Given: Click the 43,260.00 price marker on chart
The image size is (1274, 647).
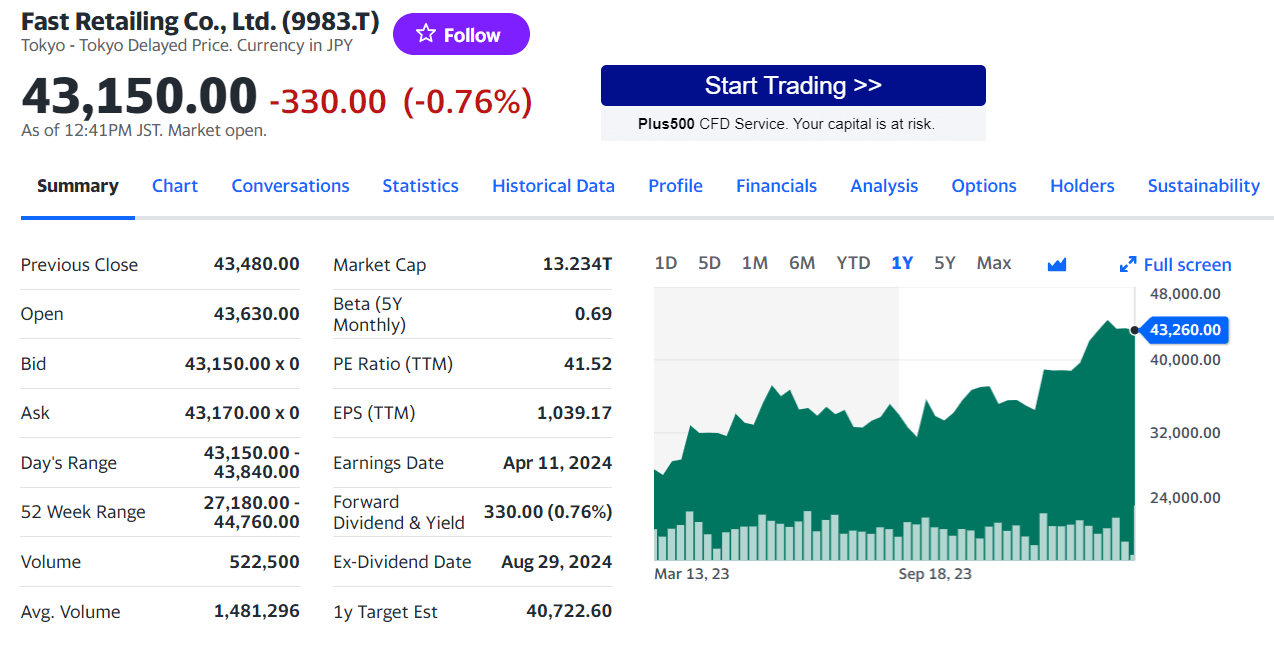Looking at the screenshot, I should click(1184, 330).
